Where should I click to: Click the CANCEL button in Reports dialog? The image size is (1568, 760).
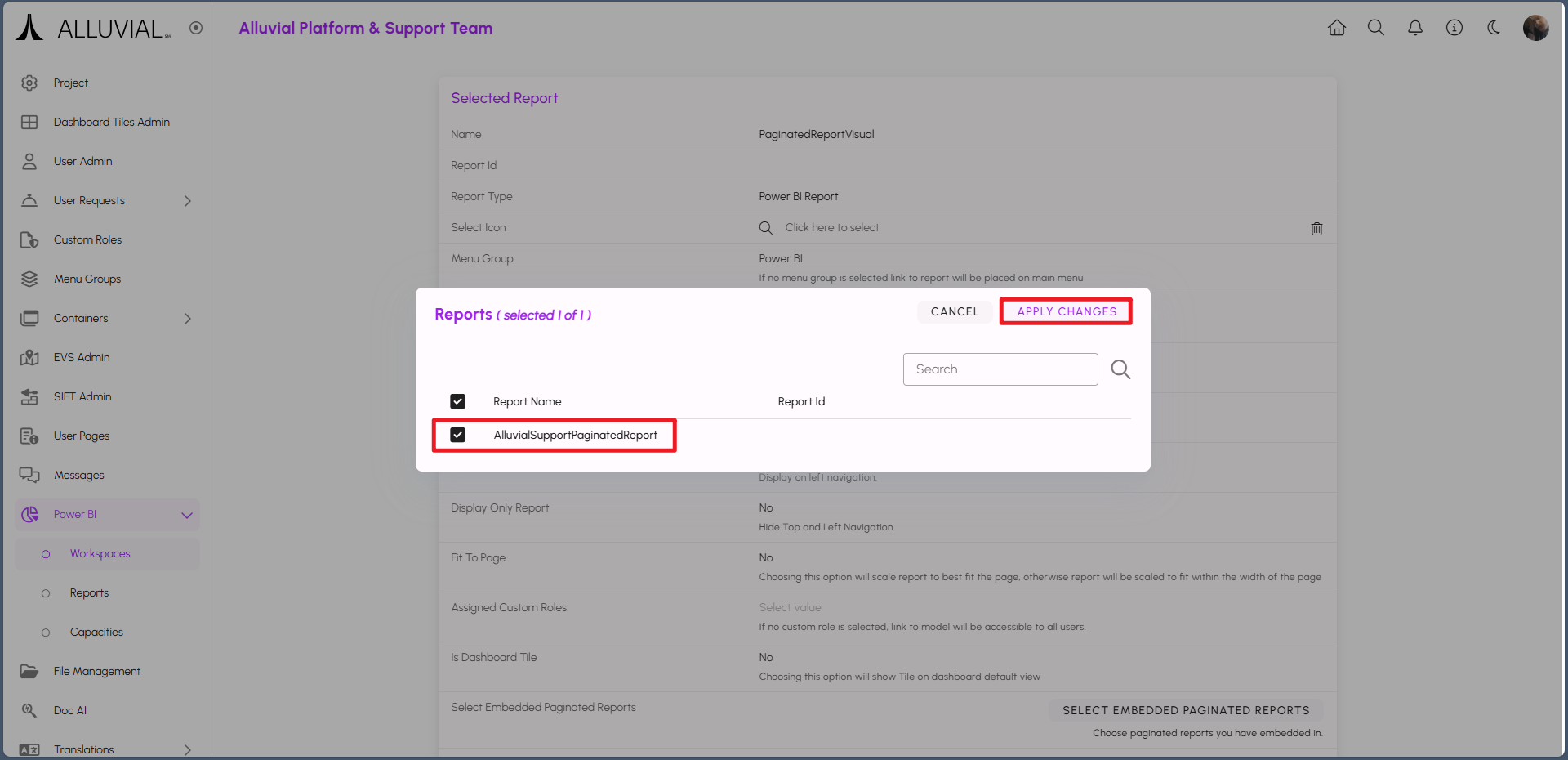point(955,311)
